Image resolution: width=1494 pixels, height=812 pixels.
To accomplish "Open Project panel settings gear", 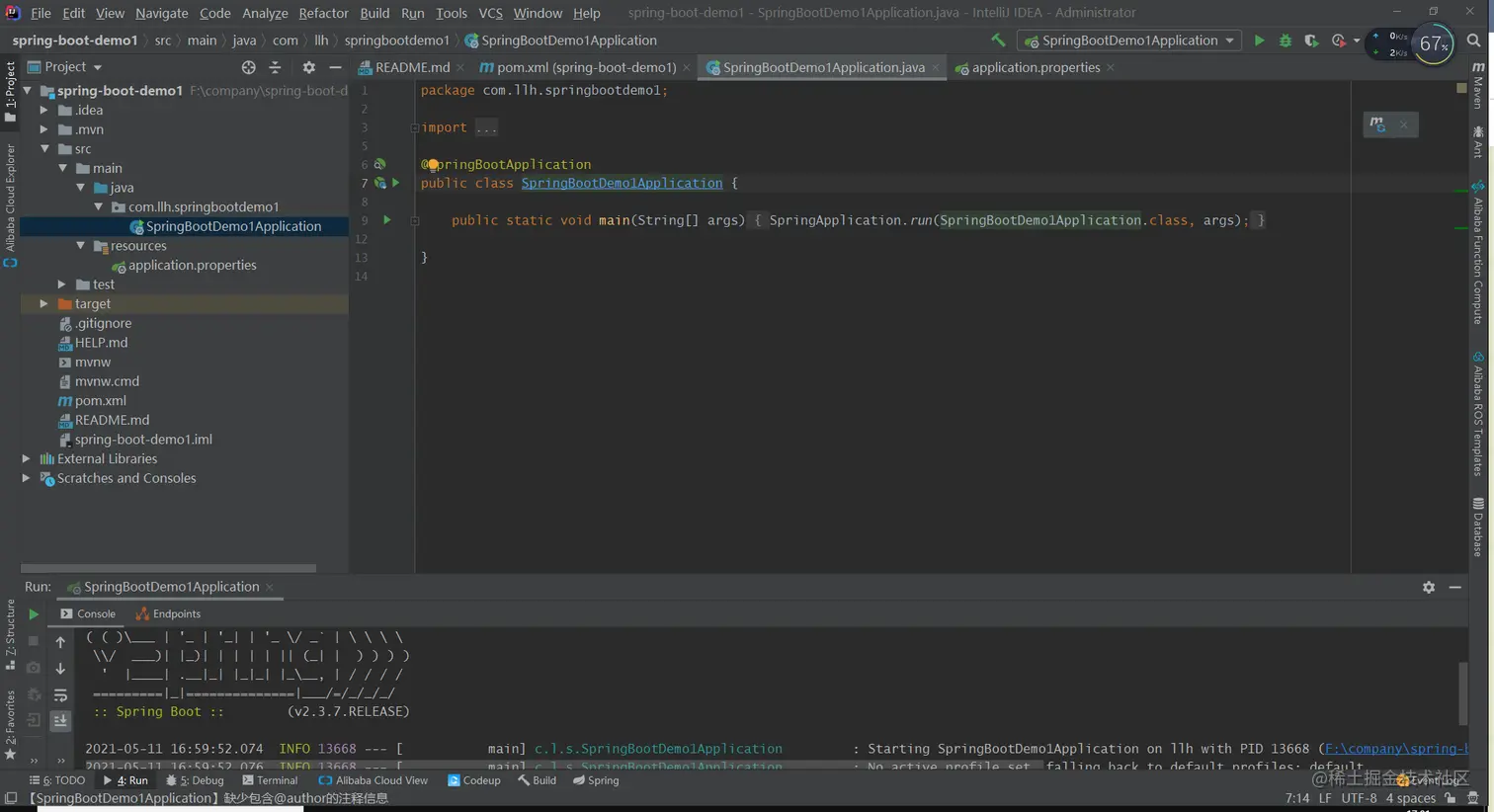I will pyautogui.click(x=308, y=67).
